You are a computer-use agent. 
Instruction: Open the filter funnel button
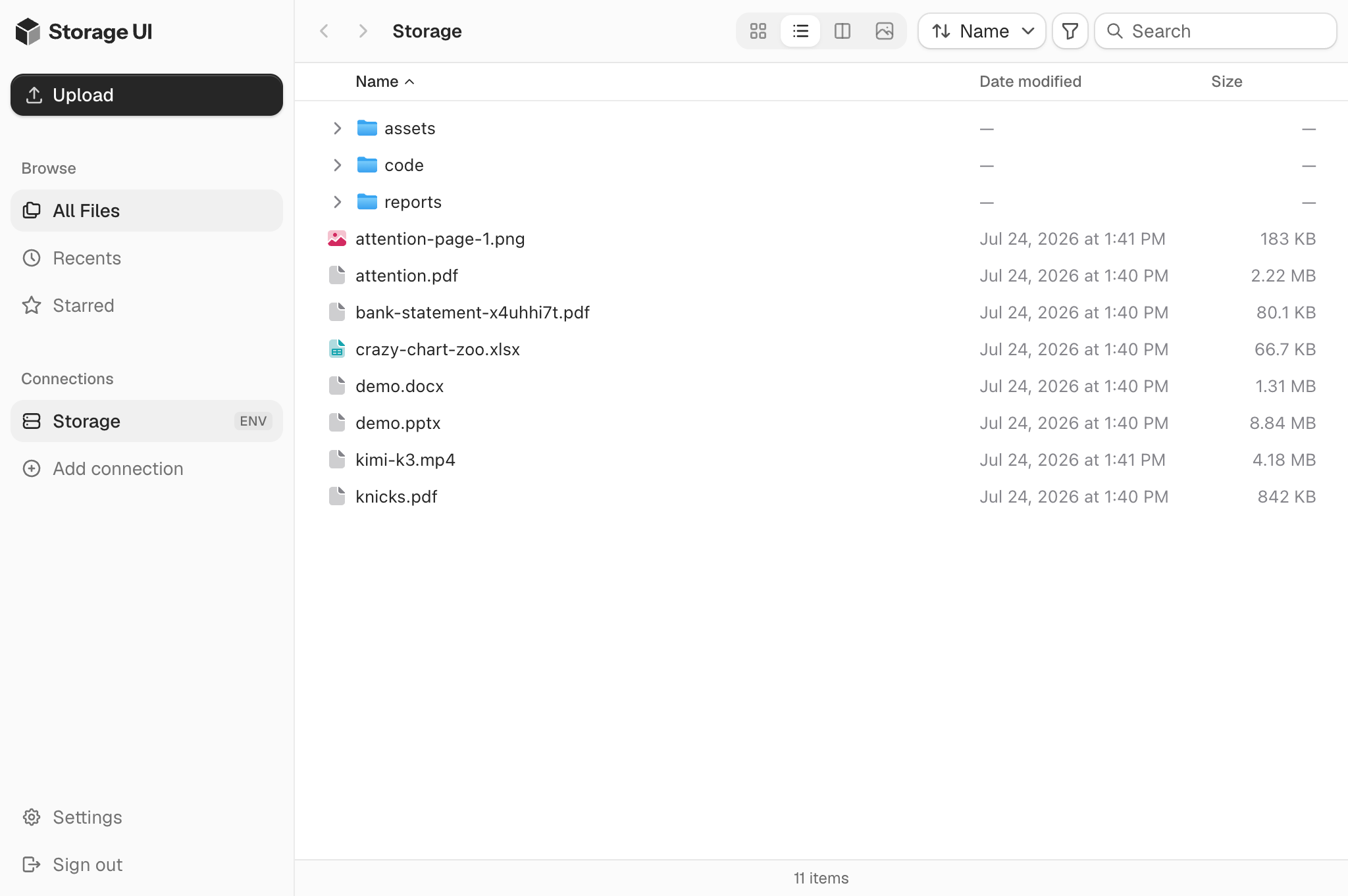[1070, 31]
